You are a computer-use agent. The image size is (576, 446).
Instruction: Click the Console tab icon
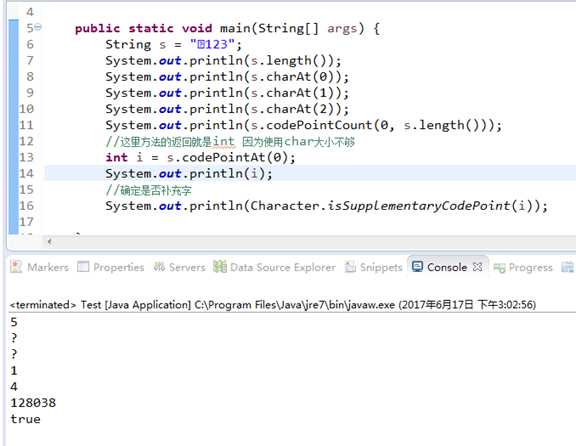417,266
